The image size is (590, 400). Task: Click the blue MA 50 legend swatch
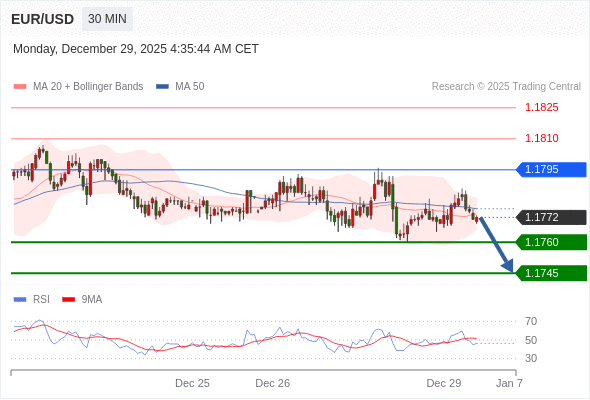tap(162, 87)
